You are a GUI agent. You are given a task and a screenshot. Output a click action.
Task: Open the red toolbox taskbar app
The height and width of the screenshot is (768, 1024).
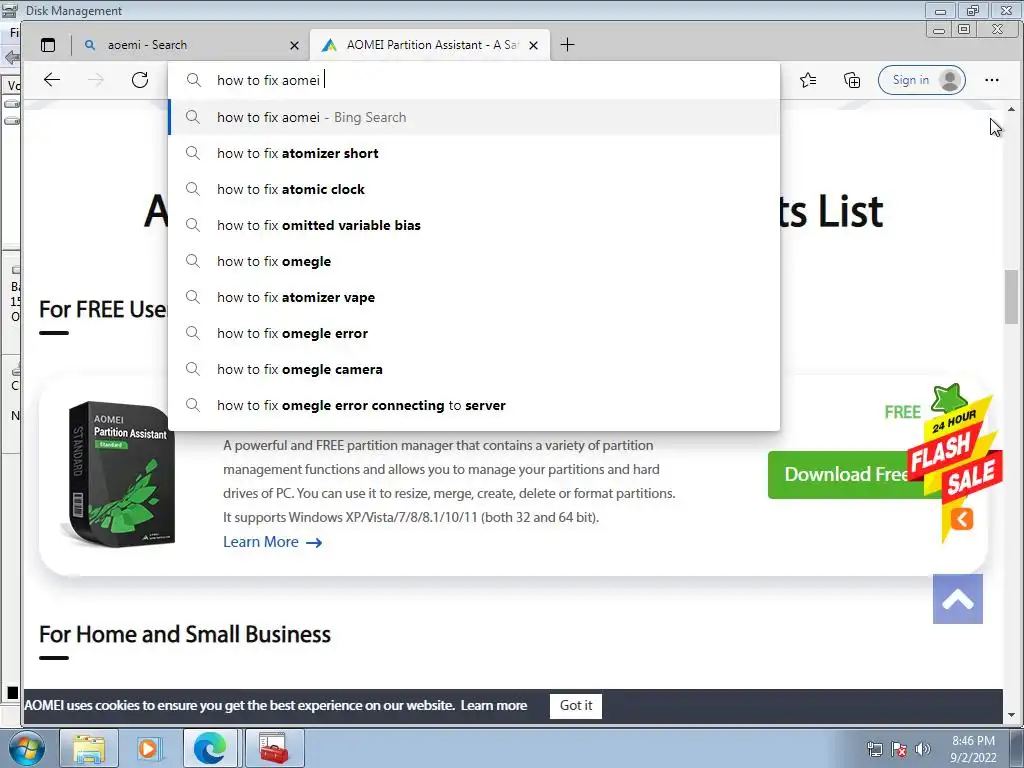[x=274, y=748]
